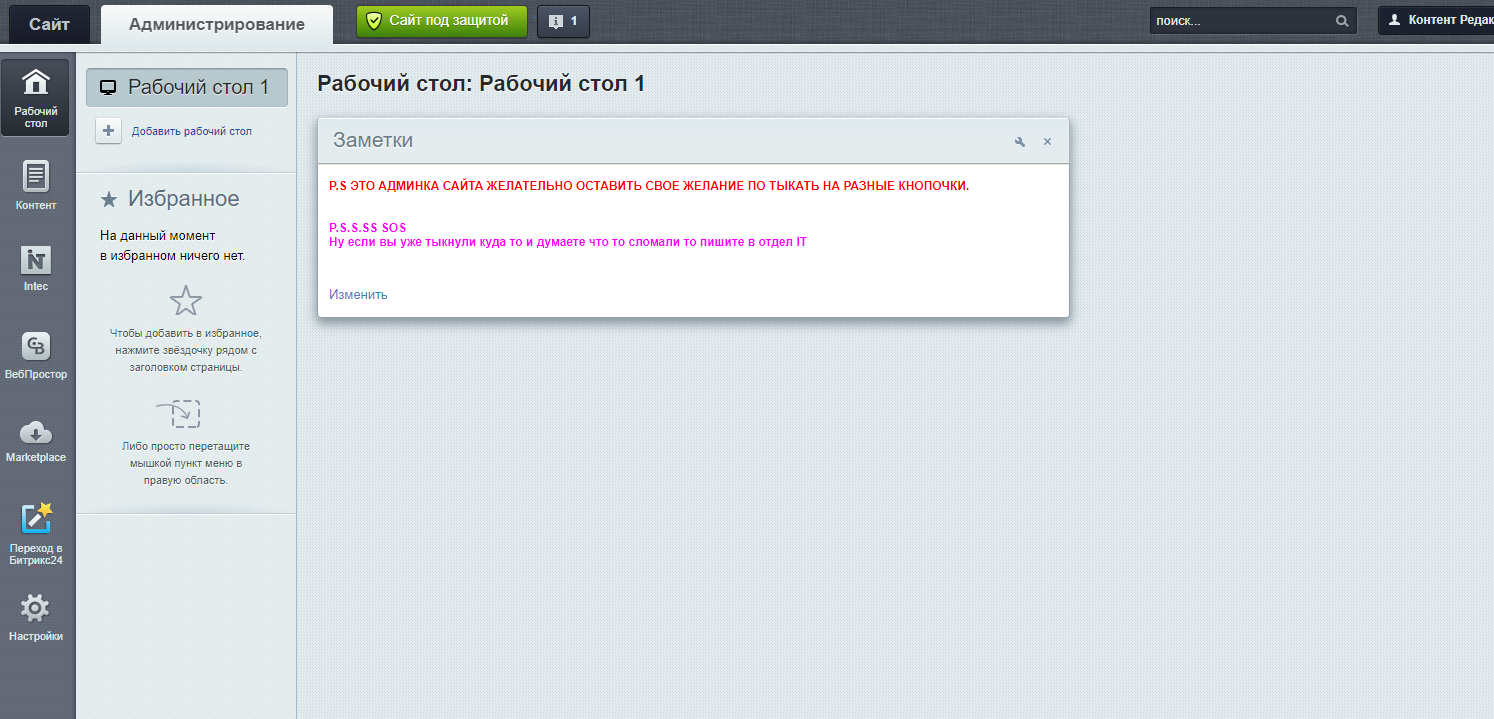This screenshot has width=1494, height=719.
Task: Open the Intec sidebar module
Action: tap(36, 268)
